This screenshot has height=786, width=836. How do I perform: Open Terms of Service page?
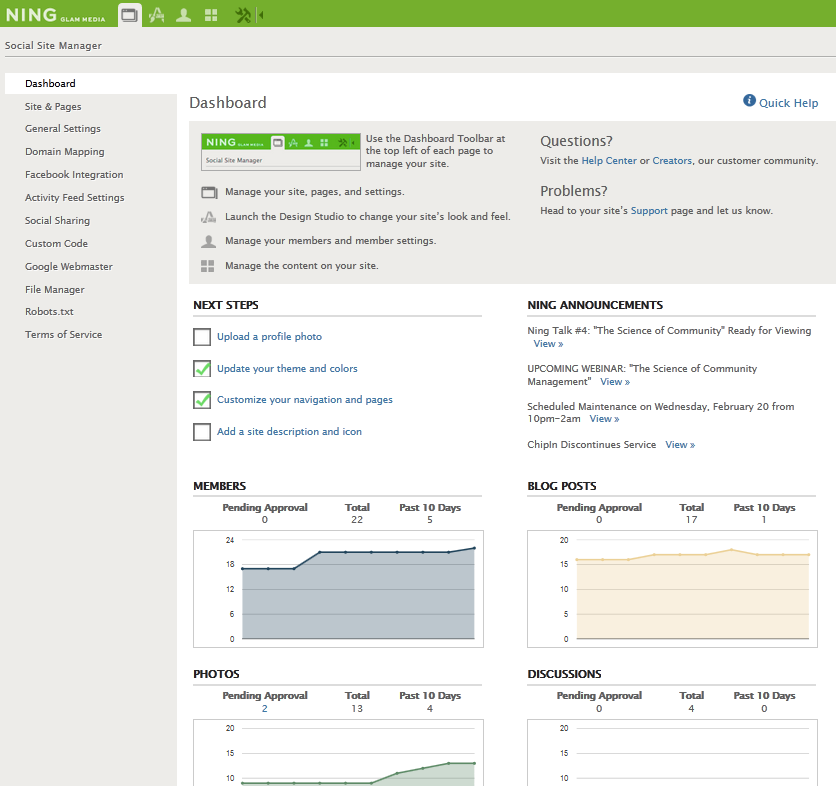point(63,334)
